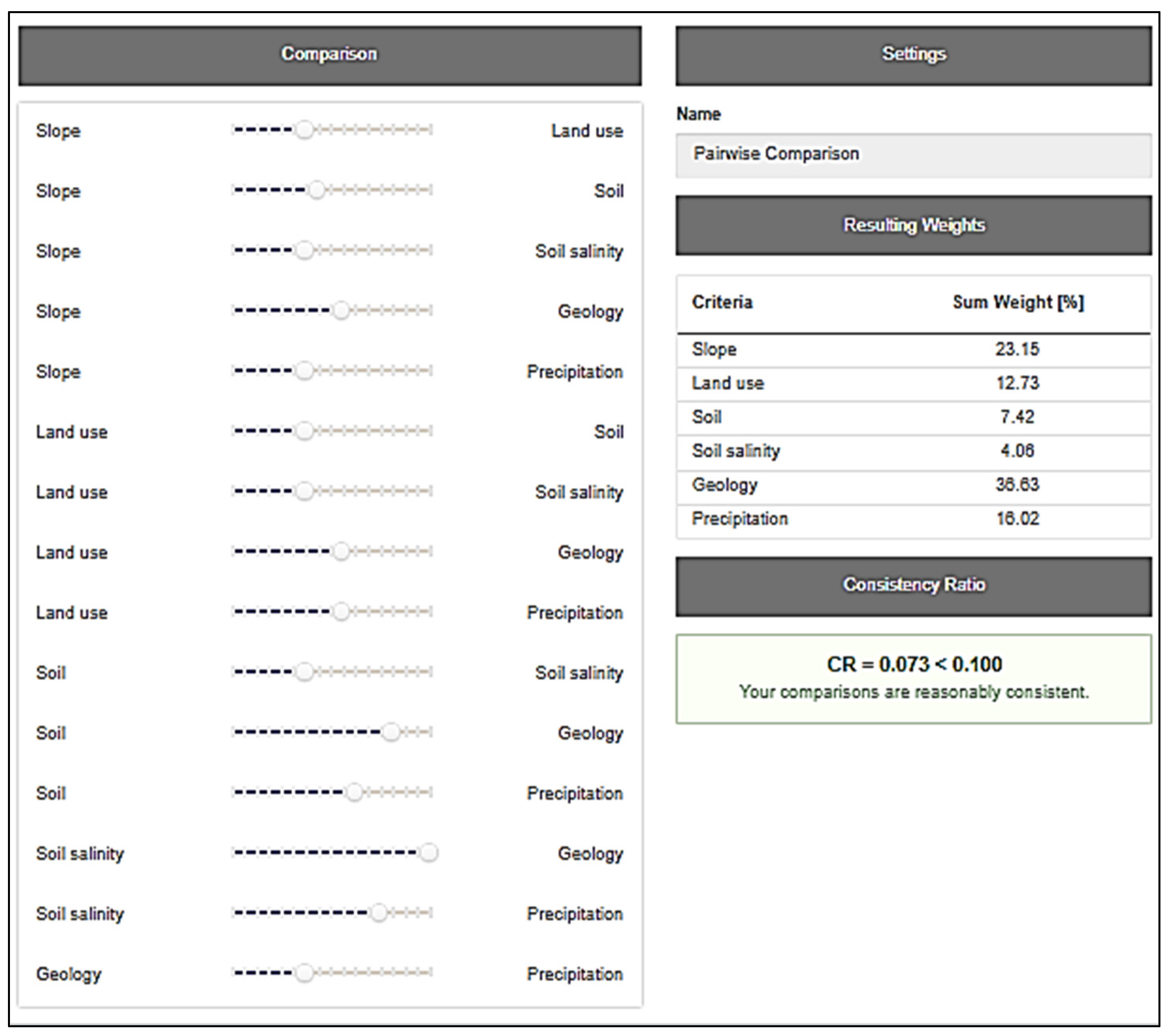Click the Name label above the input field
The image size is (1170, 1036).
698,114
